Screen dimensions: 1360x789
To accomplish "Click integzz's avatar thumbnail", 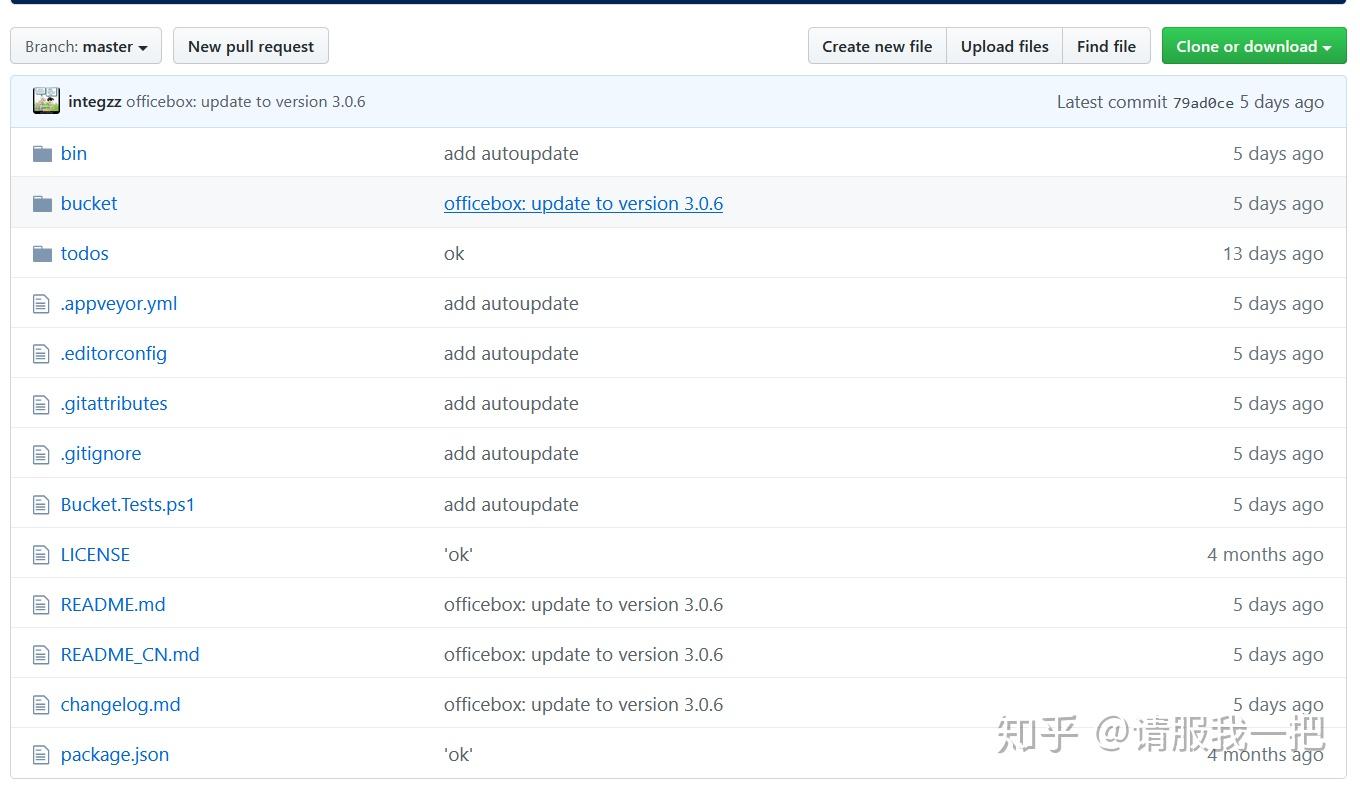I will pos(45,100).
